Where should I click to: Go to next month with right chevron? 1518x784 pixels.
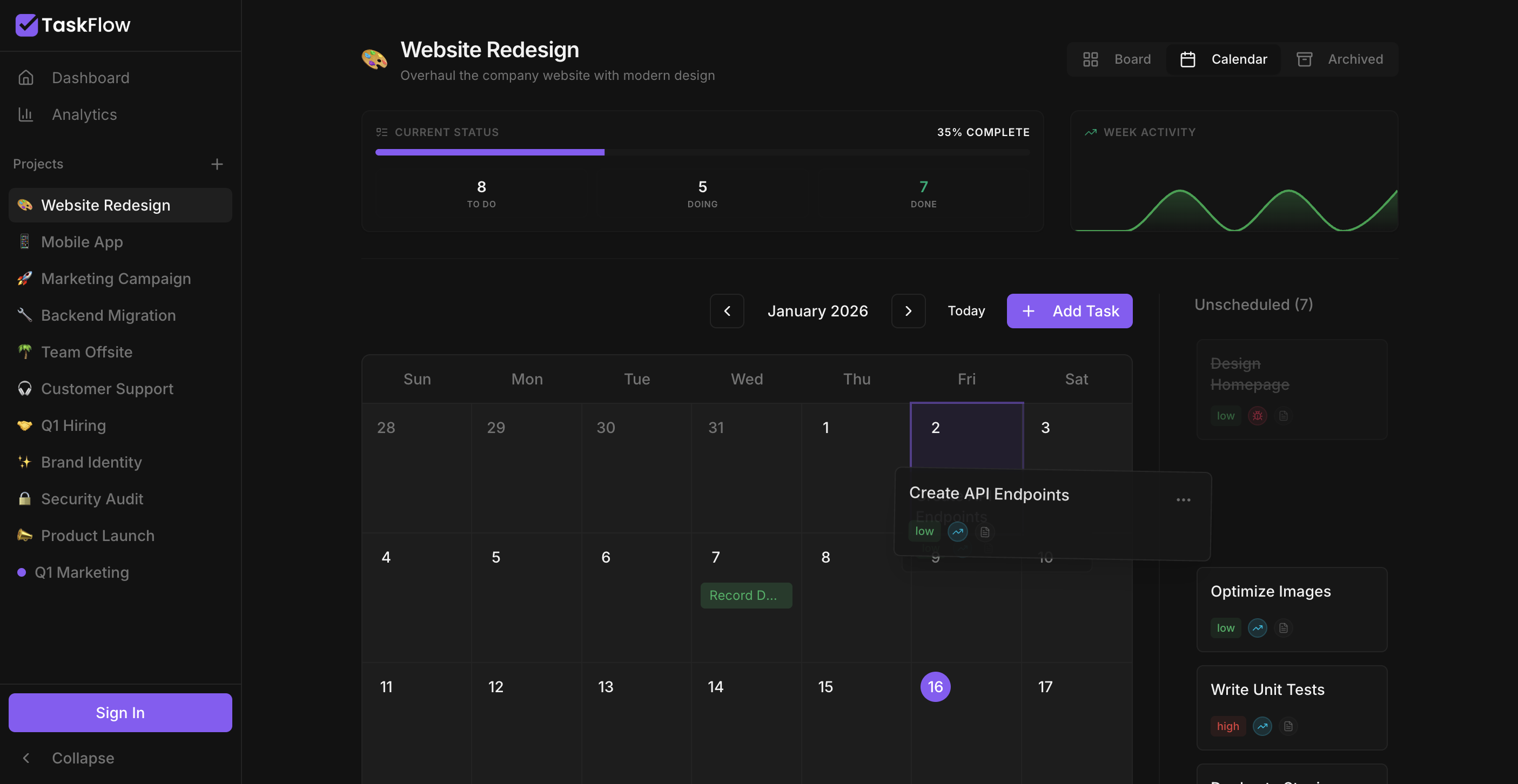click(x=908, y=311)
